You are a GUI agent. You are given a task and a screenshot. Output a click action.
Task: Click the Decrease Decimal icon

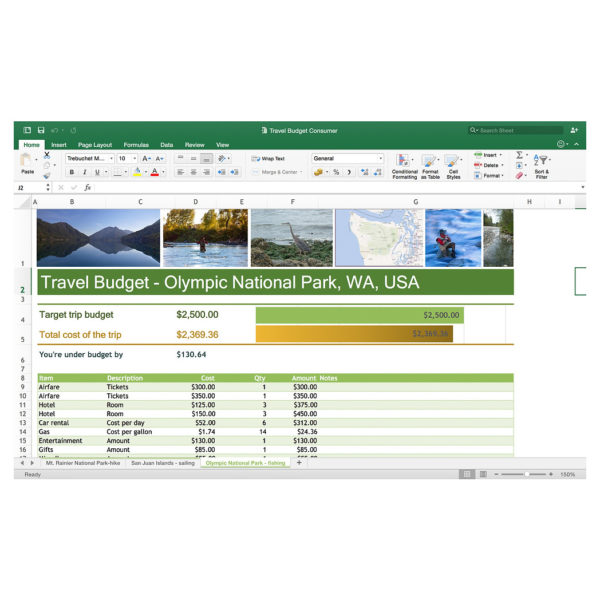(x=378, y=172)
